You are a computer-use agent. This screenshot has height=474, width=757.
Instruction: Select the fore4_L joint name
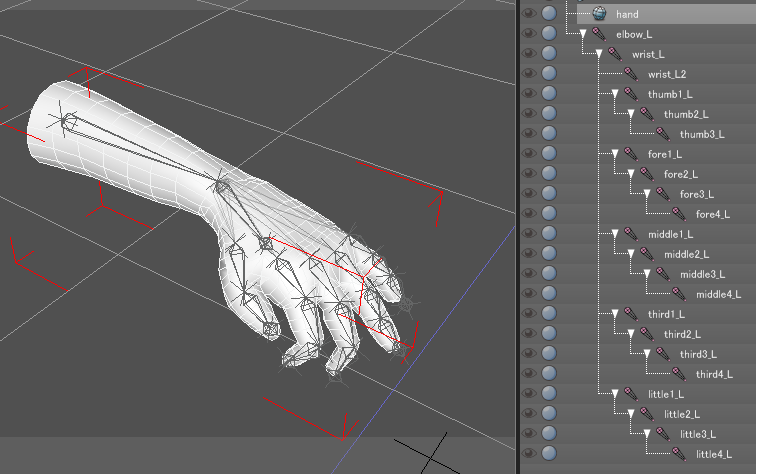point(713,214)
